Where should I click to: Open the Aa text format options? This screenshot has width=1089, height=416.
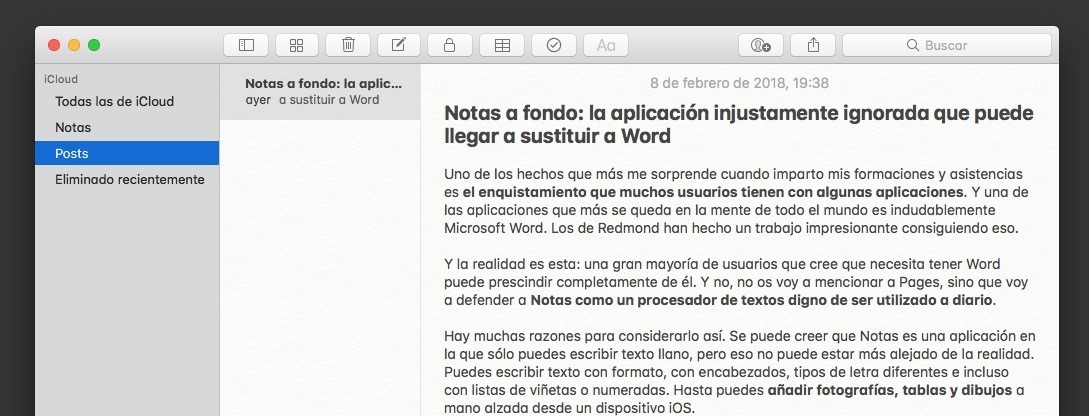(605, 45)
